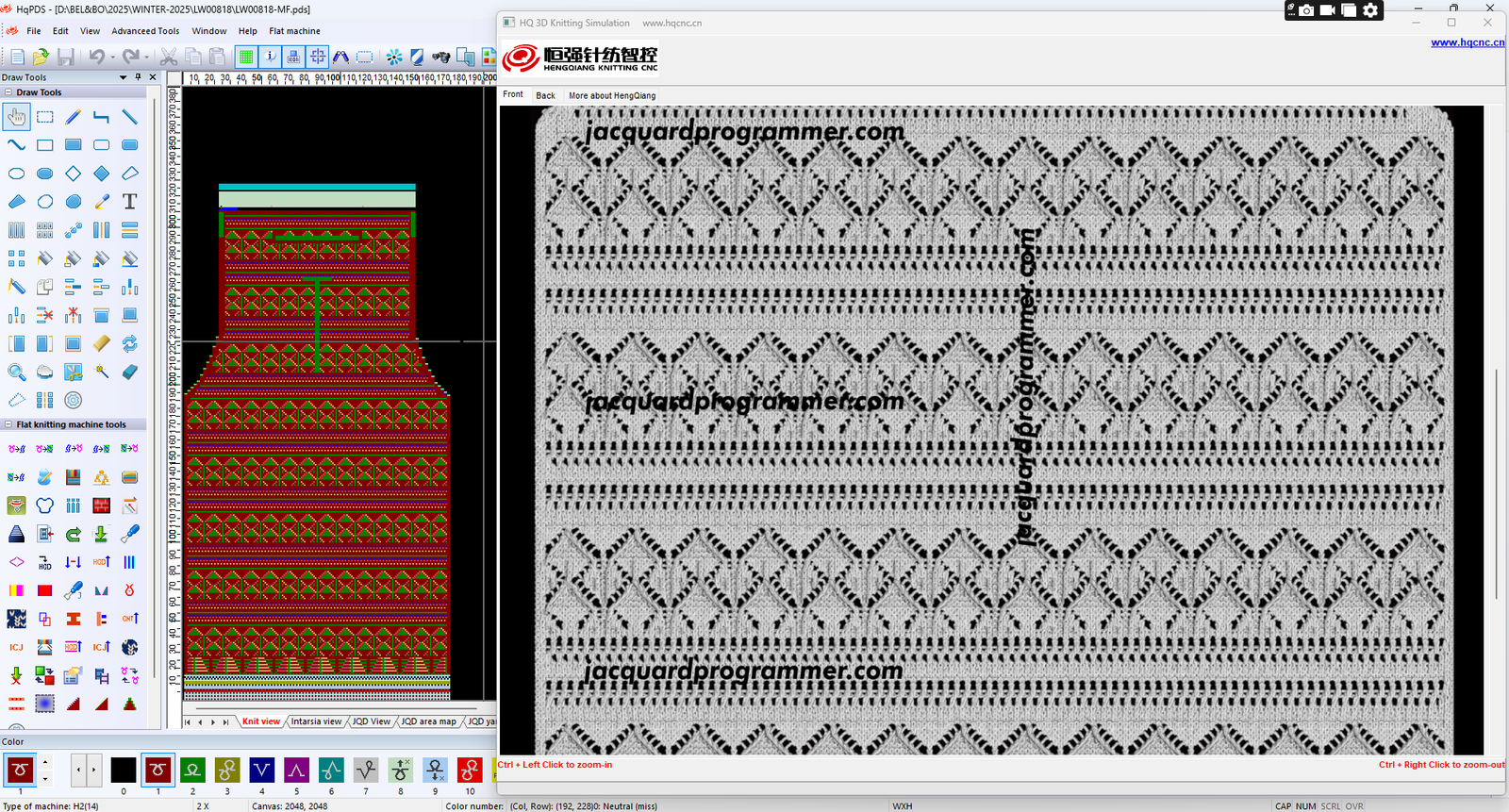The image size is (1509, 812).
Task: Collapse the Draw Tools section
Action: pos(8,92)
